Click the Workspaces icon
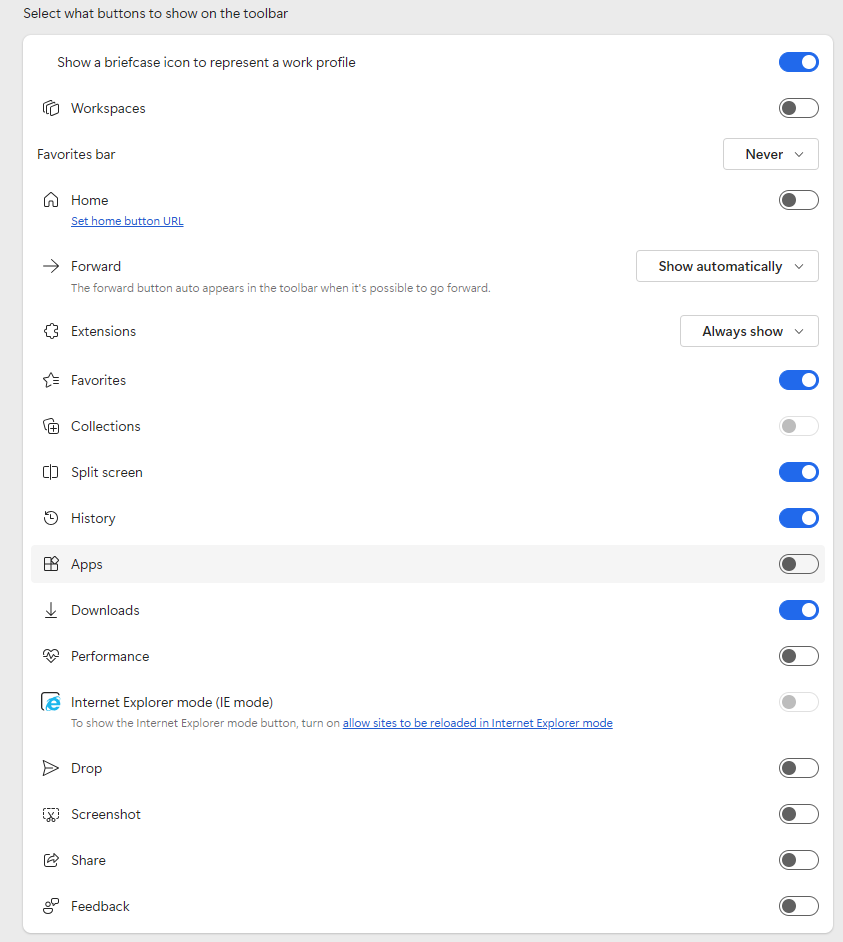This screenshot has width=843, height=942. click(51, 108)
